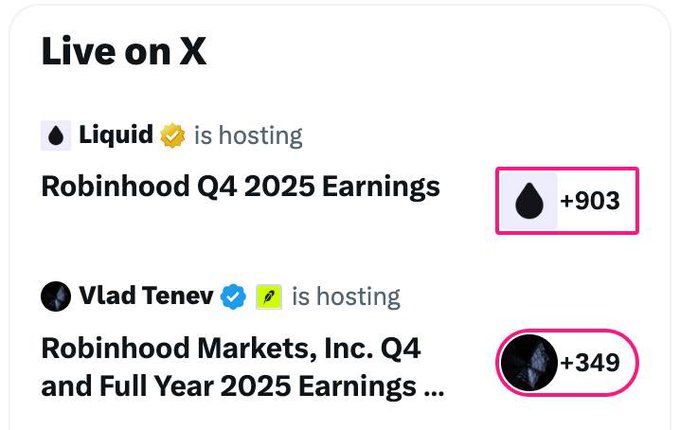The height and width of the screenshot is (430, 680).
Task: Click Vlad Tenev's small profile avatar
Action: coord(56,296)
